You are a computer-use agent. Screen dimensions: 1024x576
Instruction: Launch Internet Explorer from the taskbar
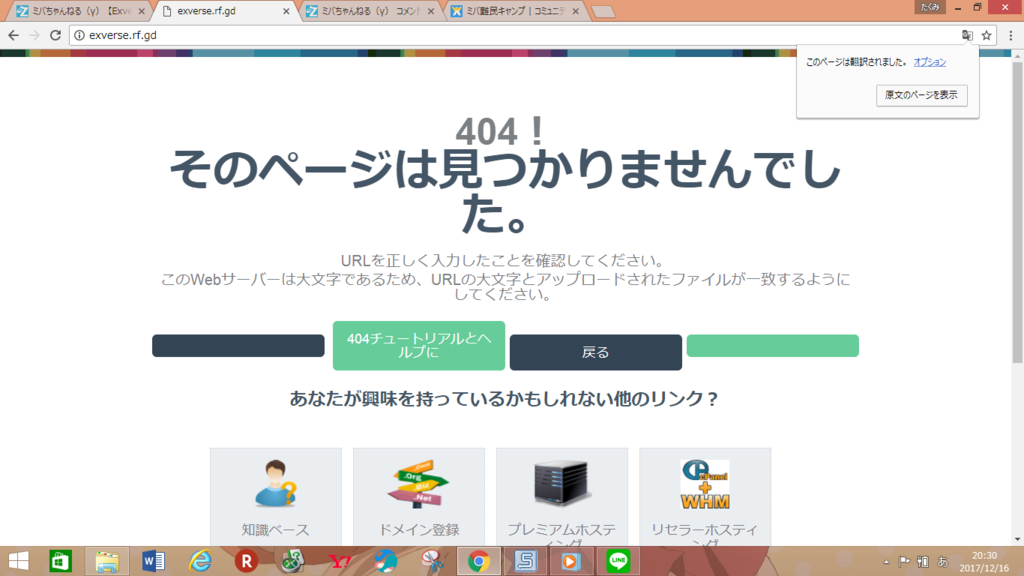(x=200, y=561)
